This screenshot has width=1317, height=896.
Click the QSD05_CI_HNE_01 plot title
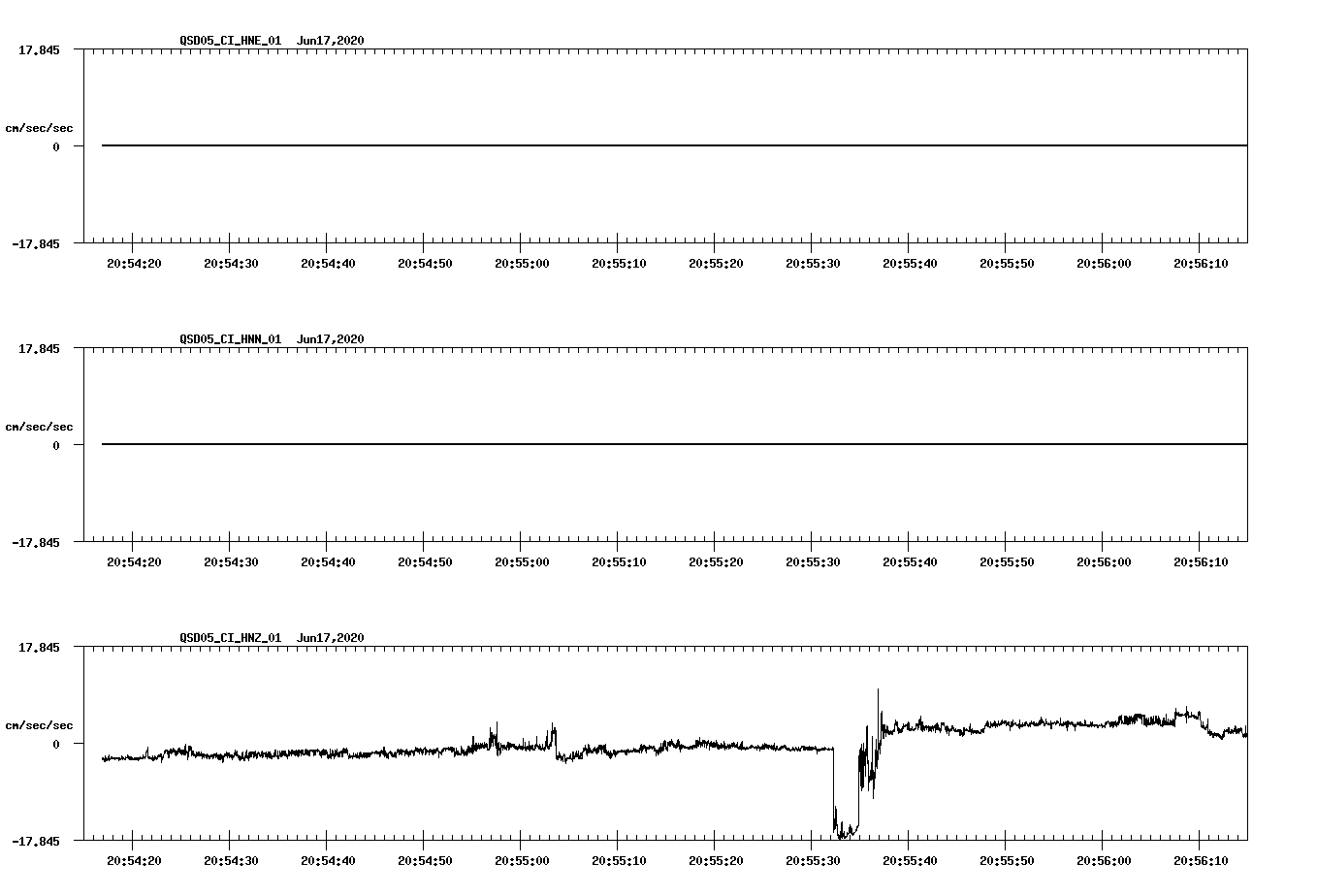(272, 41)
